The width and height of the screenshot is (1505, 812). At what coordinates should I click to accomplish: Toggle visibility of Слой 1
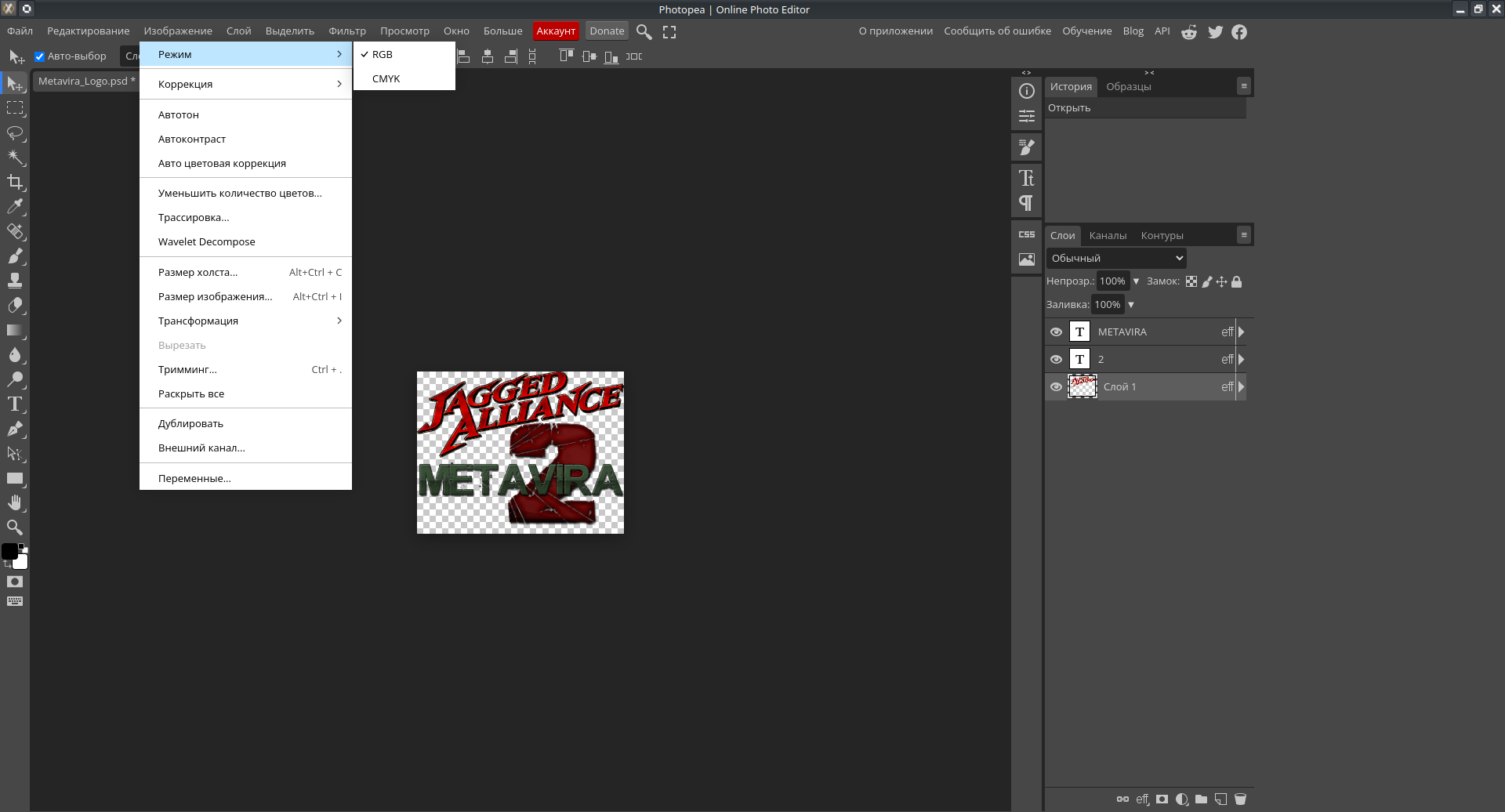1056,387
